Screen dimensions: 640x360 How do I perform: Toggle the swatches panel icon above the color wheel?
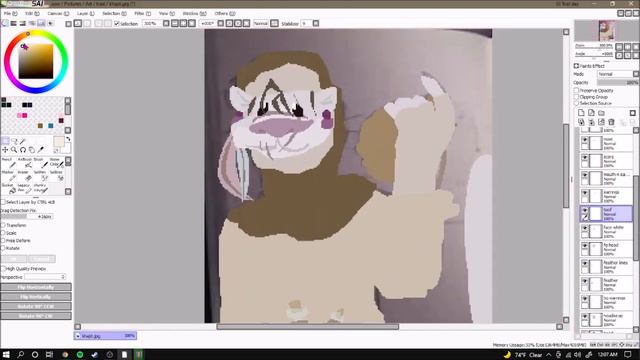41,24
